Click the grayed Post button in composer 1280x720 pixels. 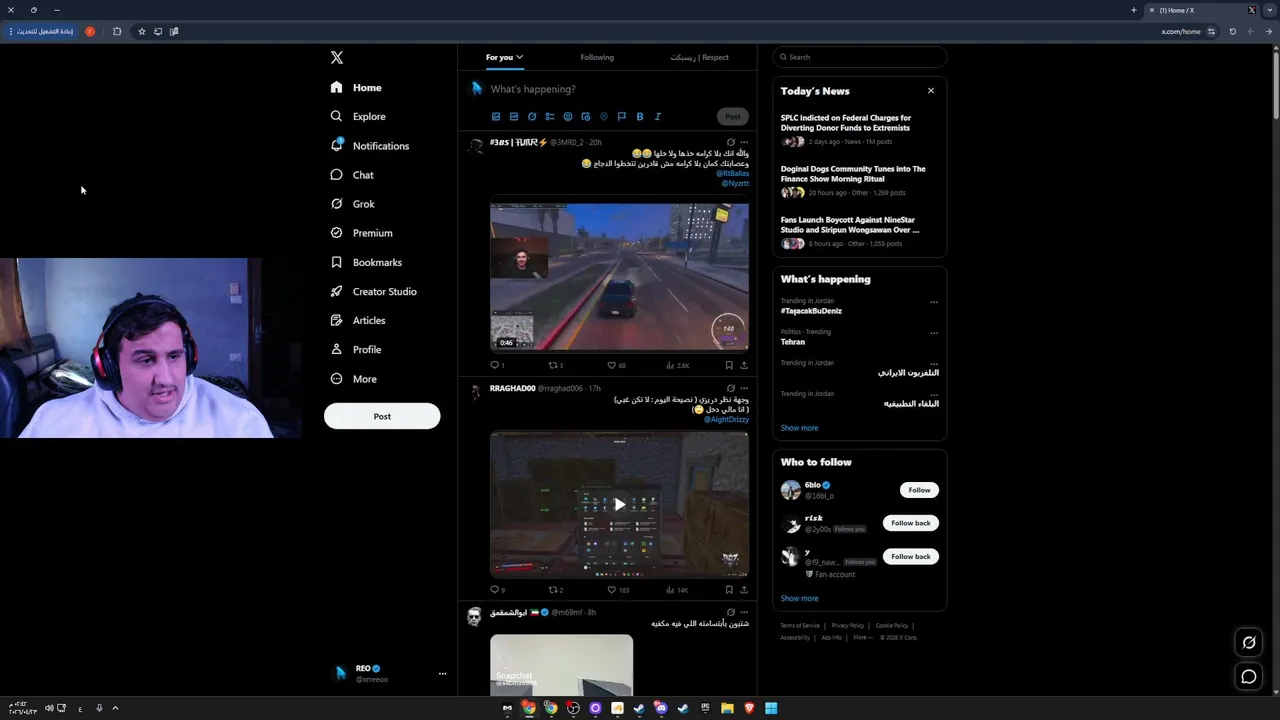click(733, 117)
